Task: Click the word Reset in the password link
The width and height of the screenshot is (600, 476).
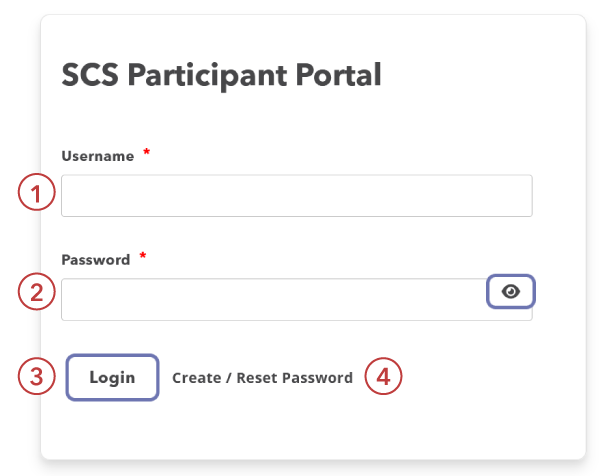Action: point(258,378)
